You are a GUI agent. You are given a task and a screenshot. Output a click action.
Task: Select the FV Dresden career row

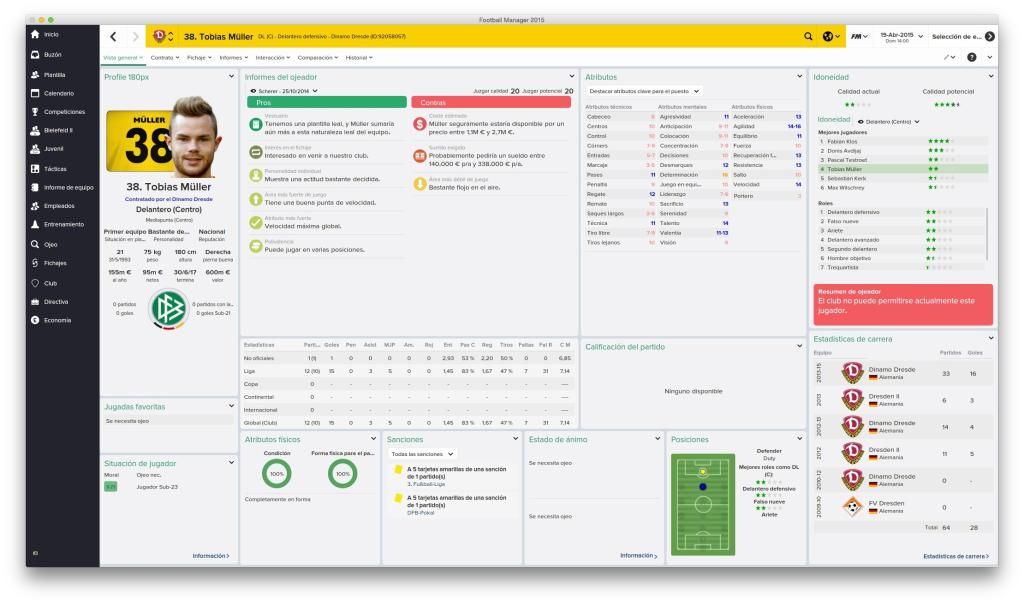coord(903,507)
